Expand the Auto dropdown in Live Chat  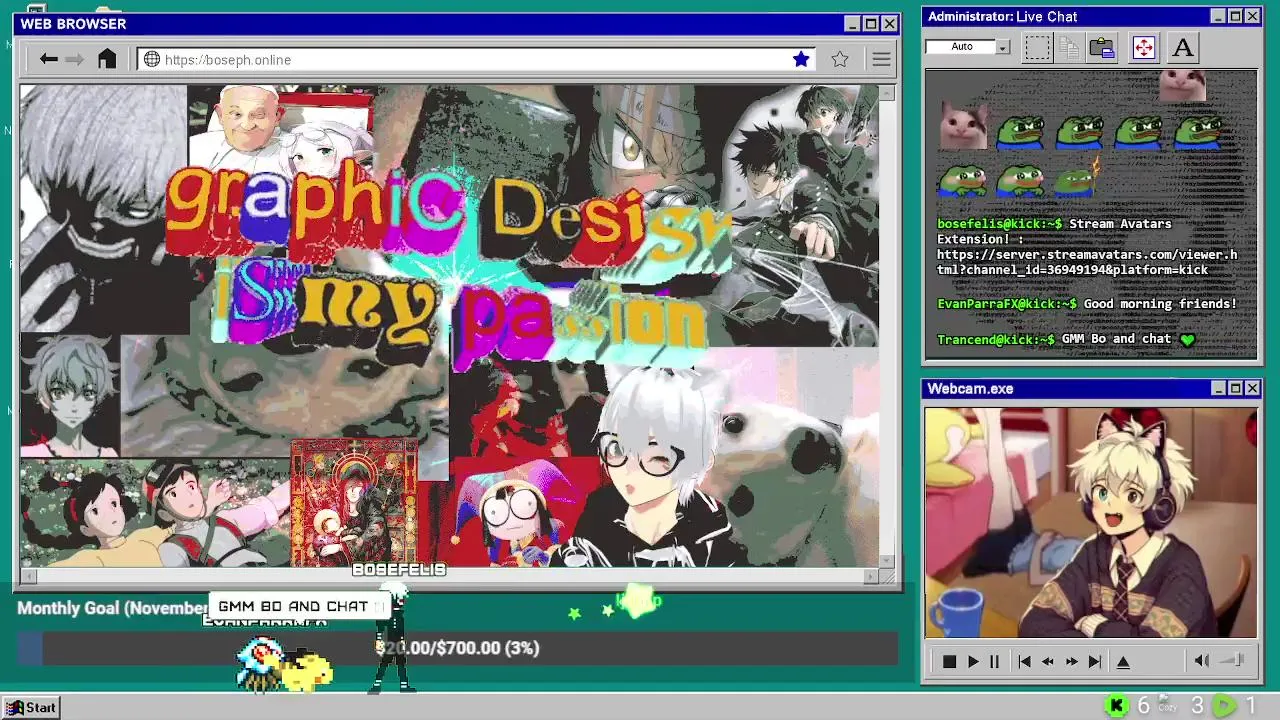(x=1003, y=47)
